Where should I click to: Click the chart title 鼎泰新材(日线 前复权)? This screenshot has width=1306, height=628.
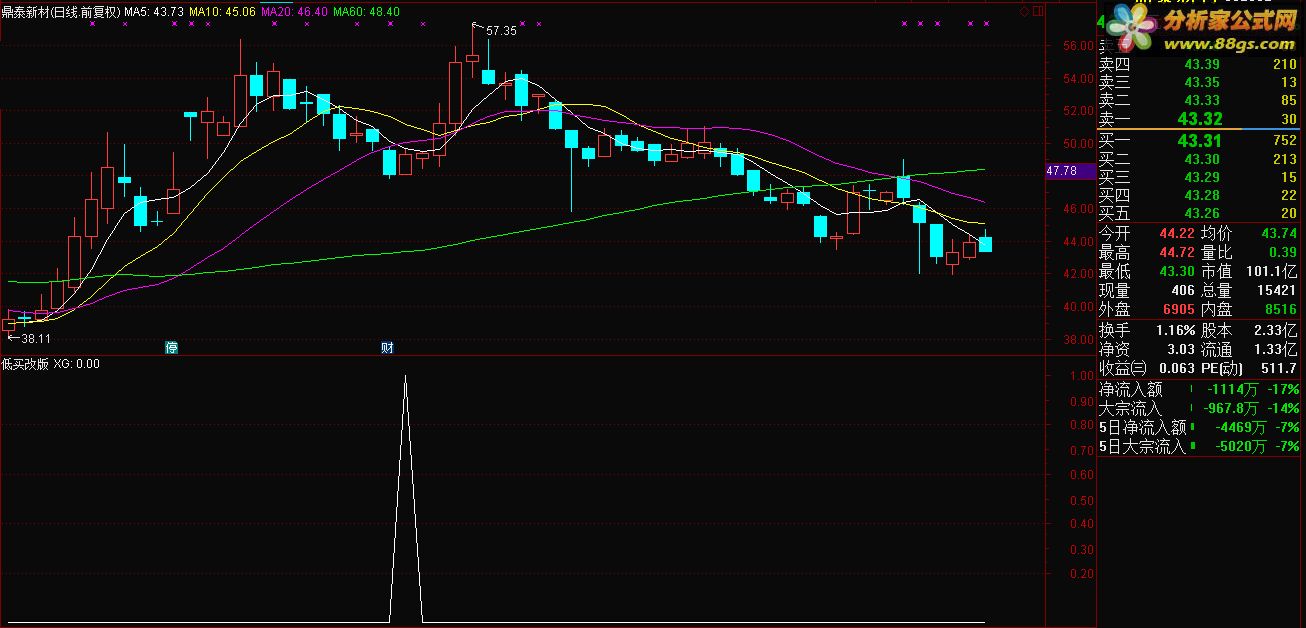[61, 12]
